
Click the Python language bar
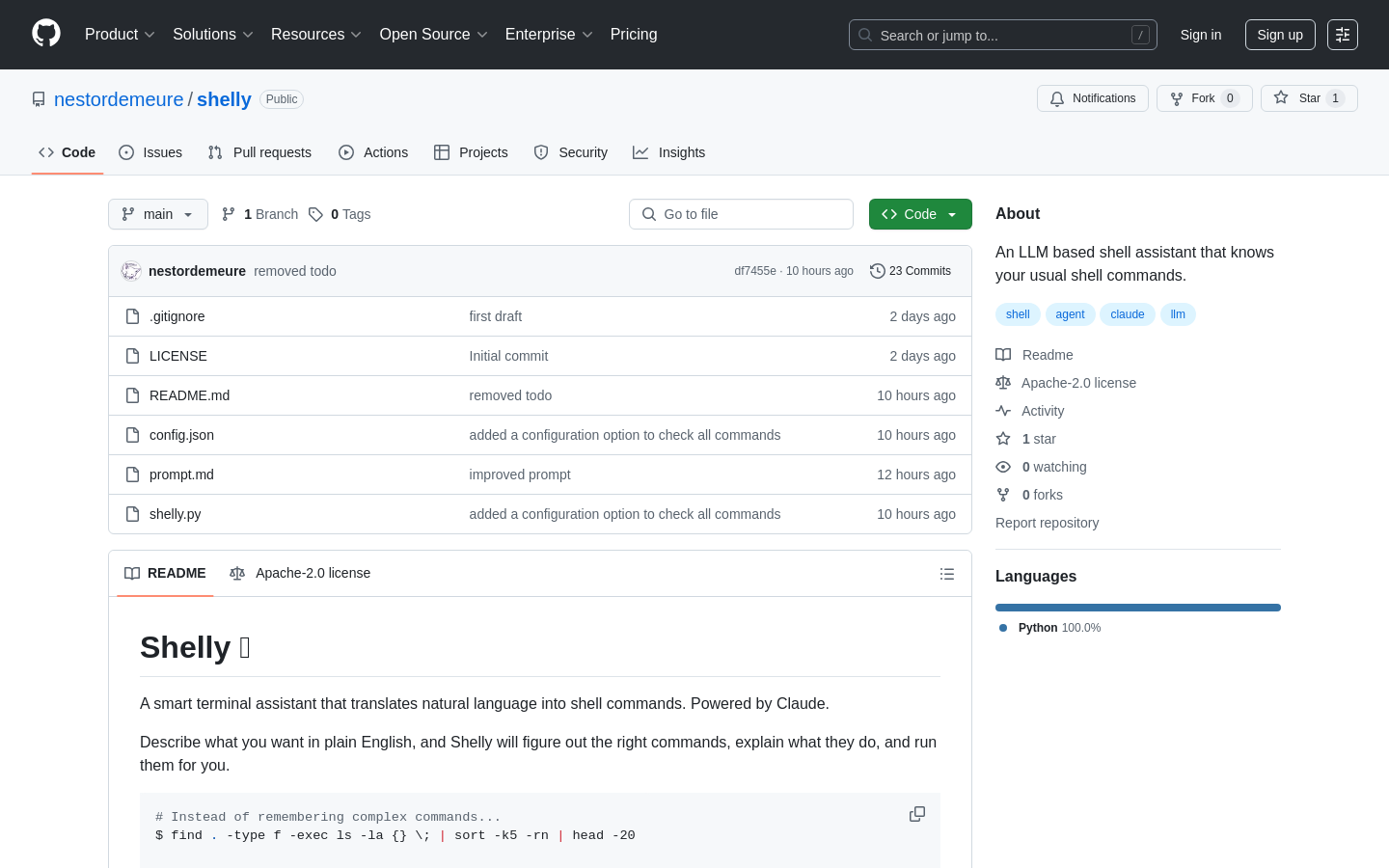1138,608
